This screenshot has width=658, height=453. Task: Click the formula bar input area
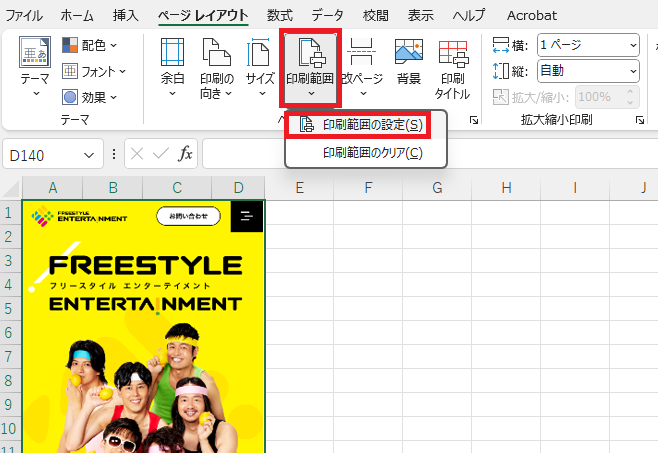430,154
